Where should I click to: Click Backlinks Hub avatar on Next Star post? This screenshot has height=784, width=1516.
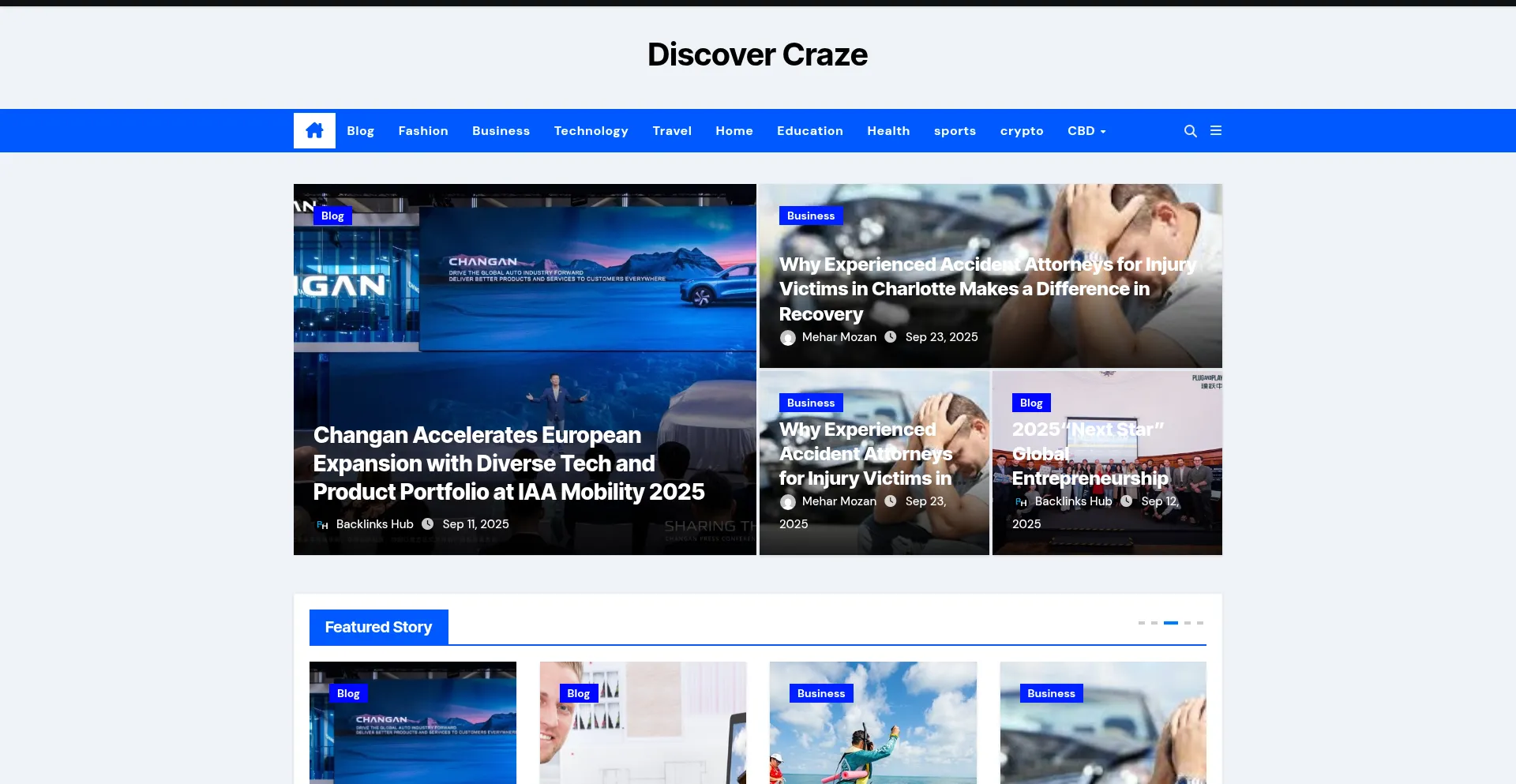point(1021,501)
